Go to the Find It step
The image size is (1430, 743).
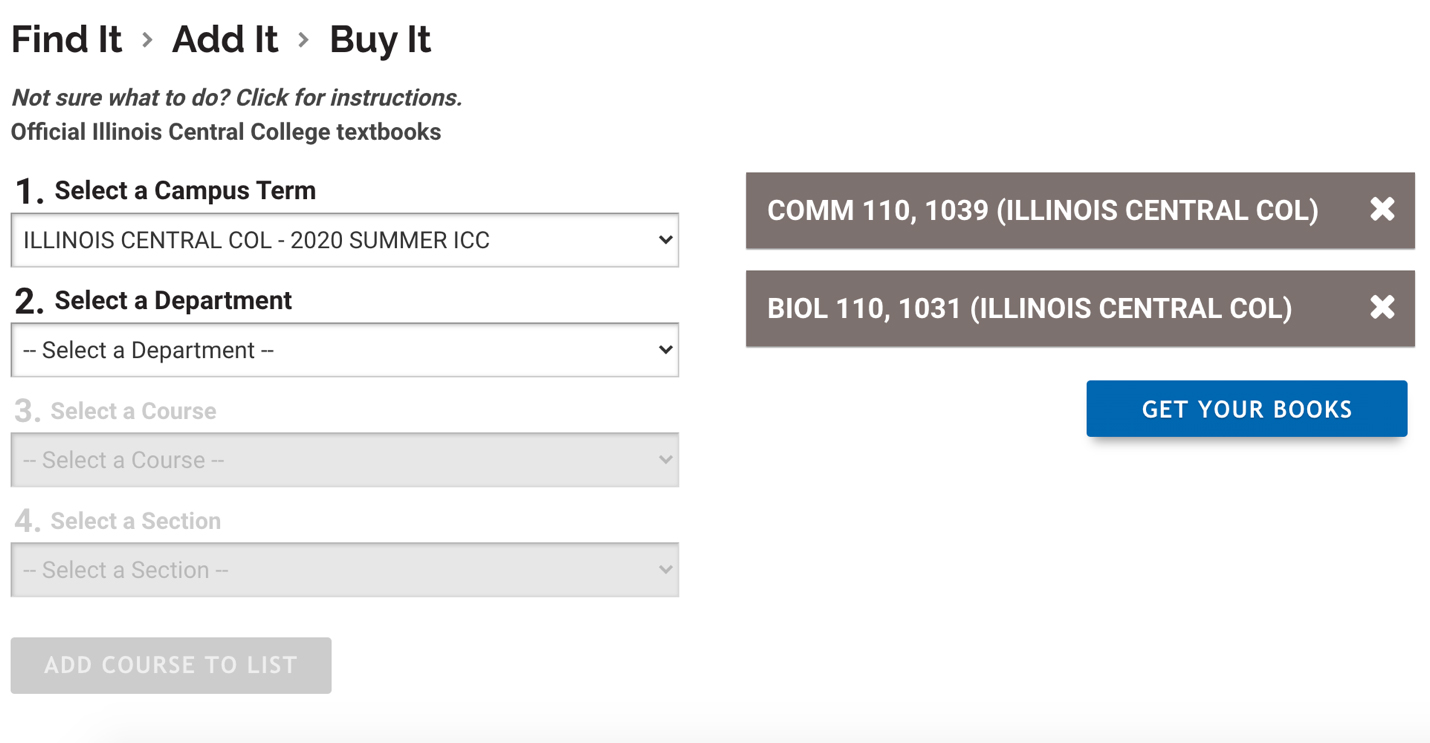66,40
